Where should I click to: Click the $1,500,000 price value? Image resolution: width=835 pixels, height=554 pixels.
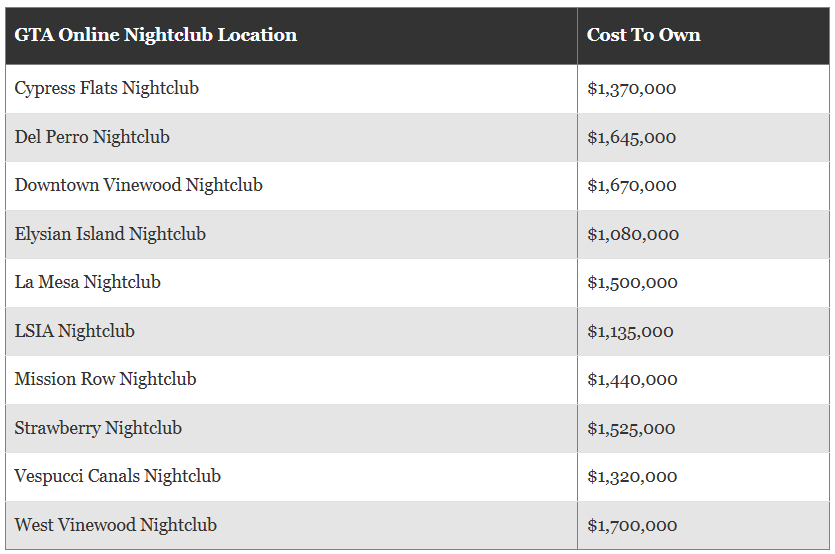(x=632, y=283)
